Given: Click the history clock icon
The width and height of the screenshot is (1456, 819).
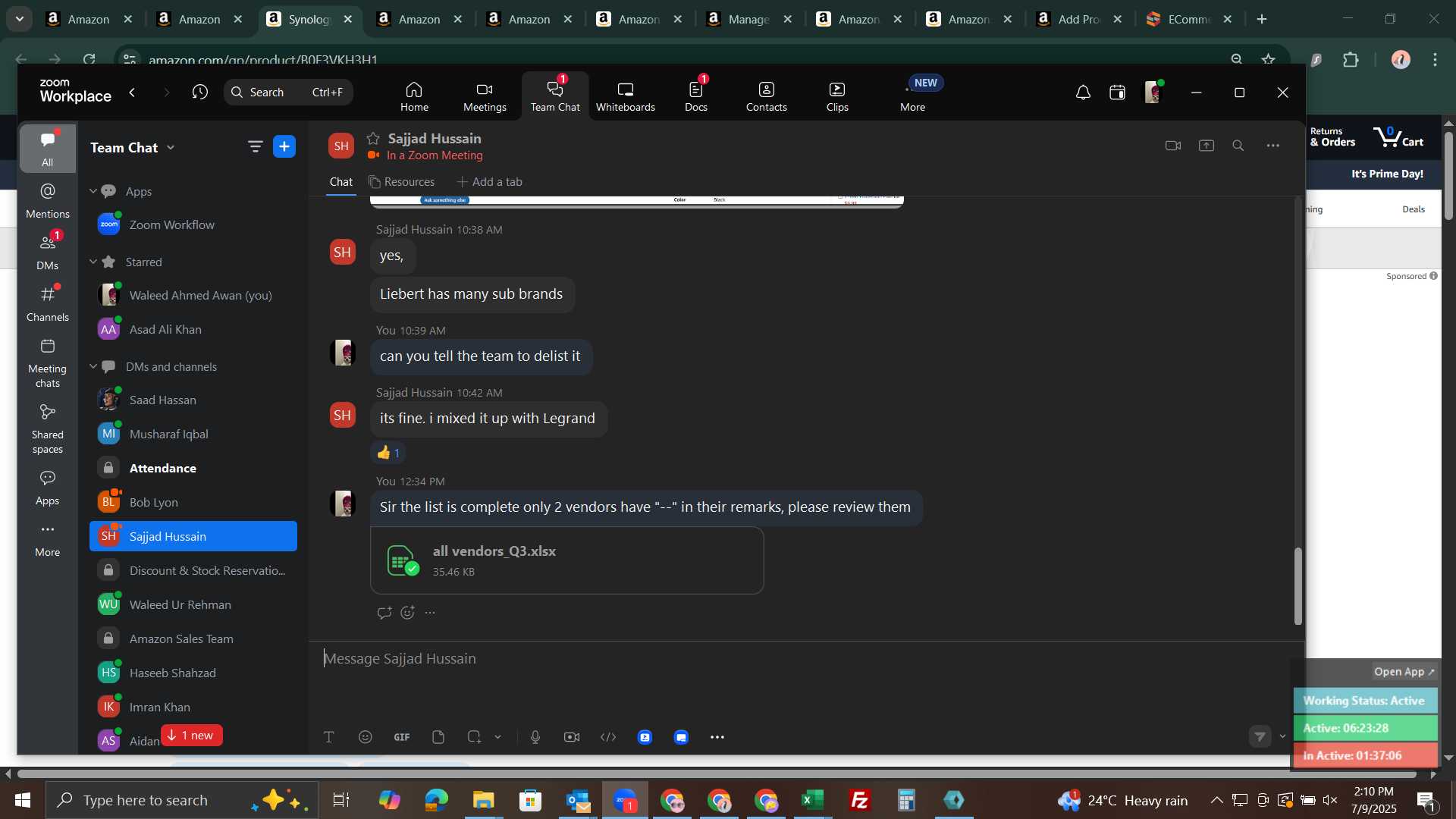Looking at the screenshot, I should coord(199,92).
